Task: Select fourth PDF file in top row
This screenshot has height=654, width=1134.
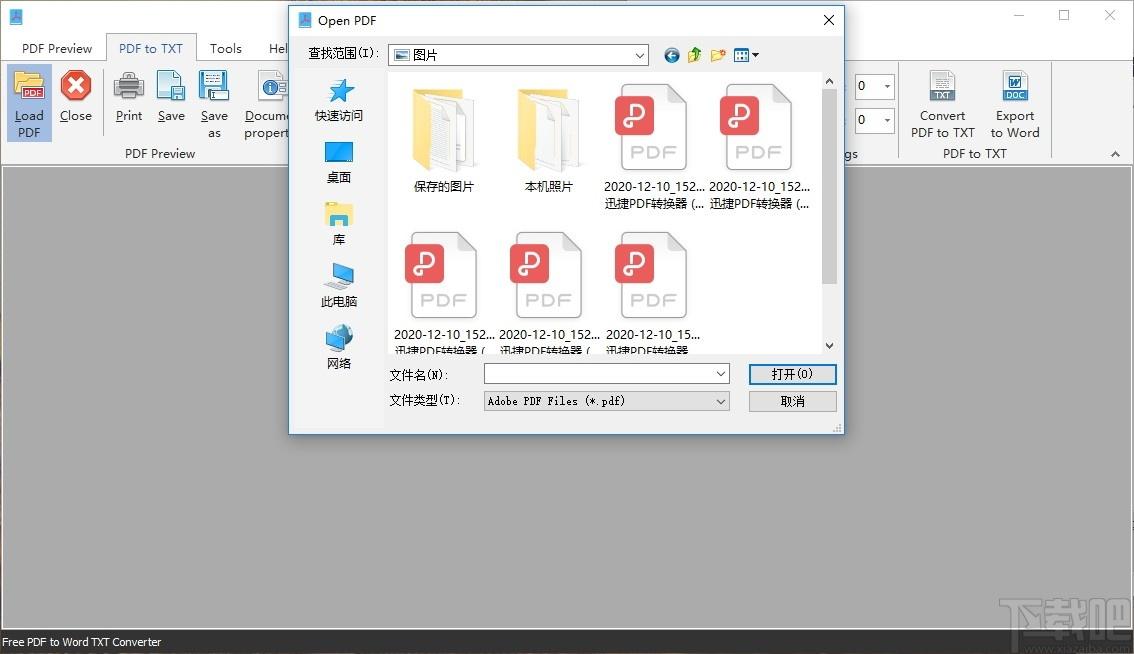Action: click(759, 147)
